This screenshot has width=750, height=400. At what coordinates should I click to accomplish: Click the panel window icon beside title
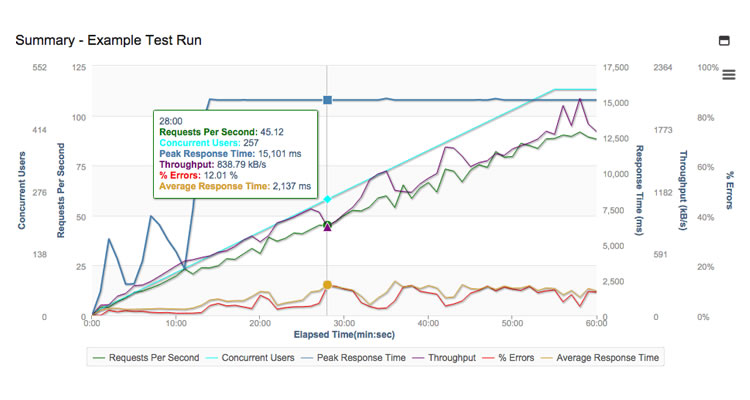[724, 41]
